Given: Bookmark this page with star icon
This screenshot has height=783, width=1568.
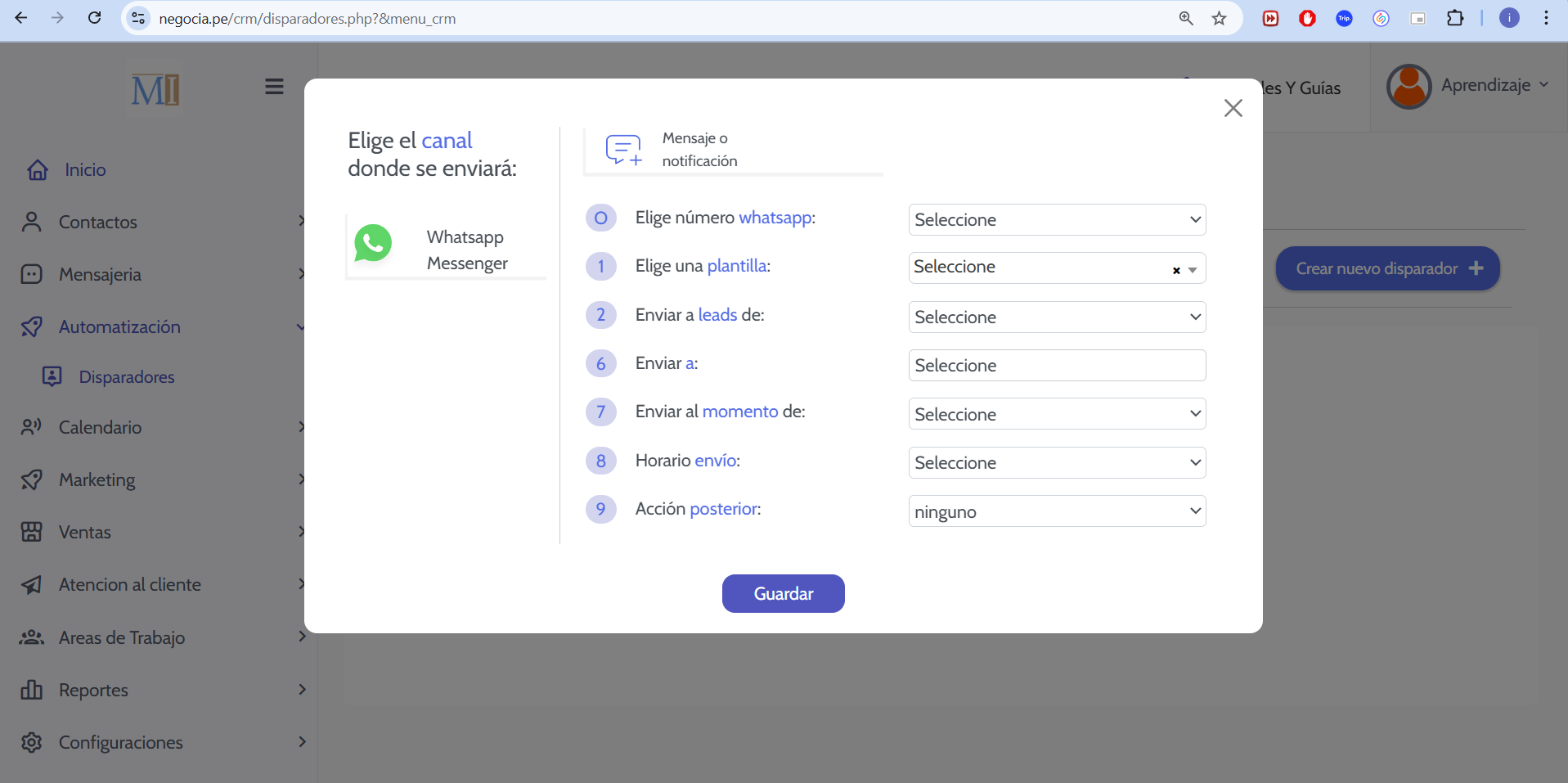Looking at the screenshot, I should tap(1219, 18).
